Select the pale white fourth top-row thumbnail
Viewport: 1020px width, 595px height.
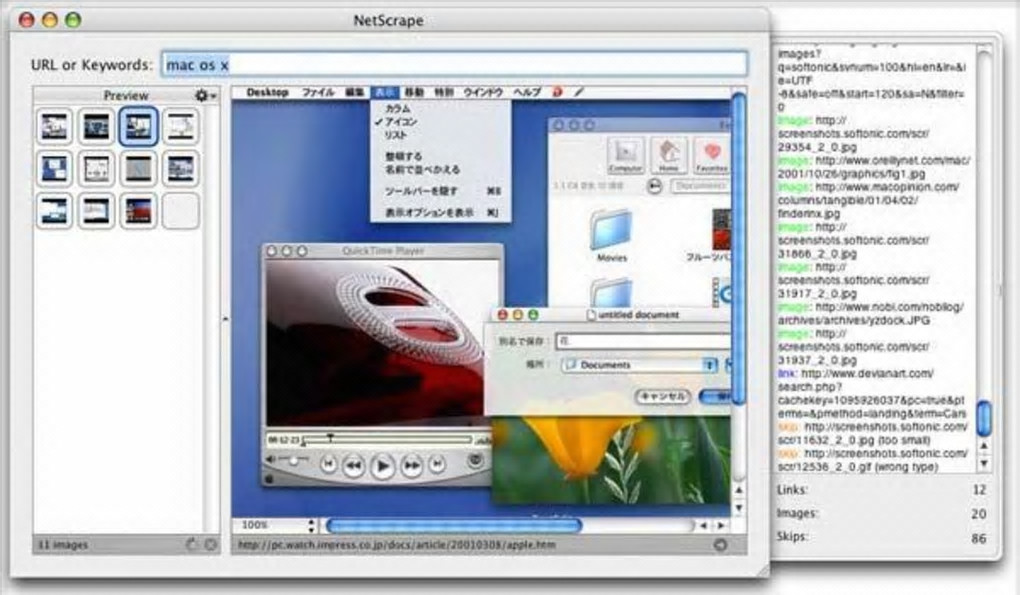(x=181, y=126)
